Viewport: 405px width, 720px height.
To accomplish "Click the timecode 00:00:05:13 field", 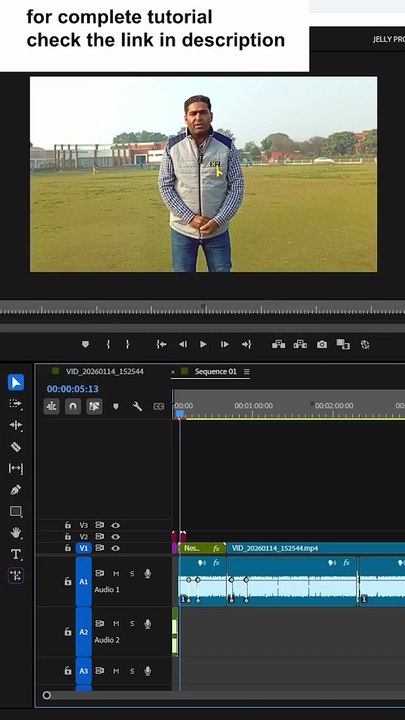I will pyautogui.click(x=73, y=389).
